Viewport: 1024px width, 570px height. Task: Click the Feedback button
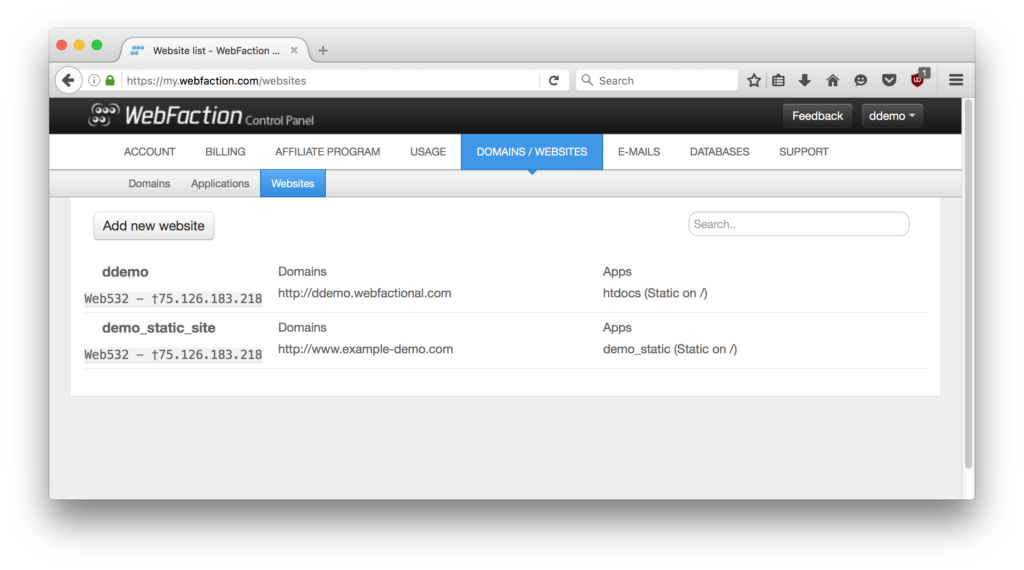[817, 116]
